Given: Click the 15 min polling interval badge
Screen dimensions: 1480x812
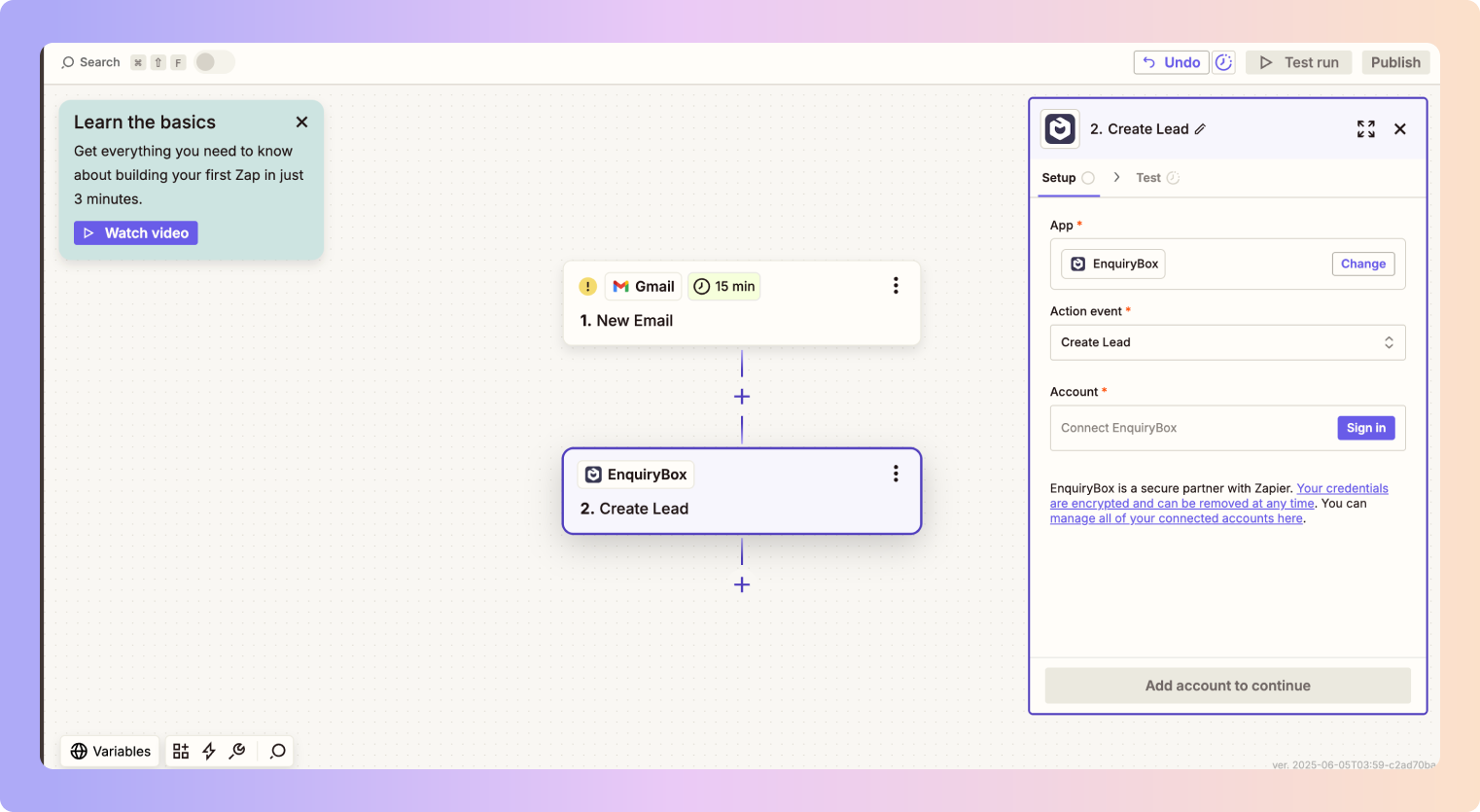Looking at the screenshot, I should (724, 286).
